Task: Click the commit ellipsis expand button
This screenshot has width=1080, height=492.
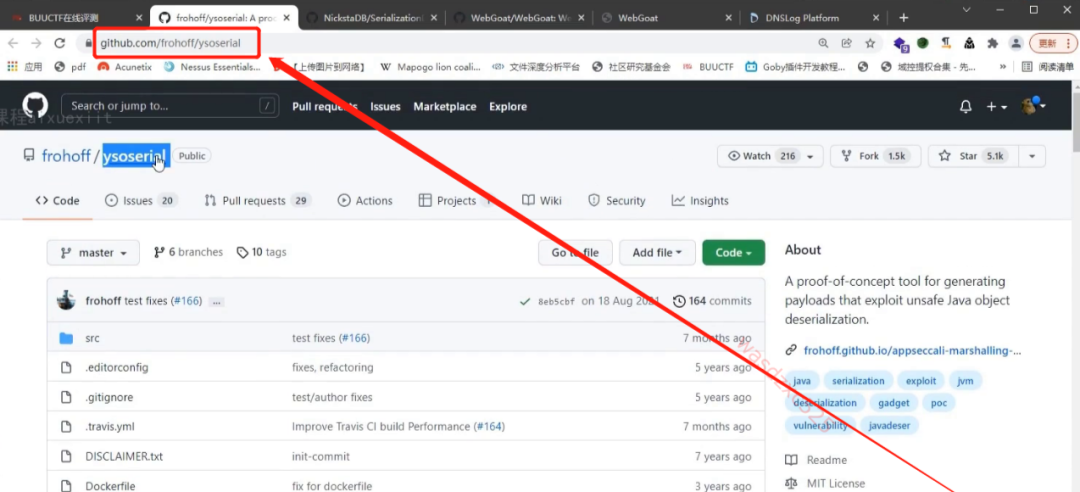Action: click(x=216, y=302)
